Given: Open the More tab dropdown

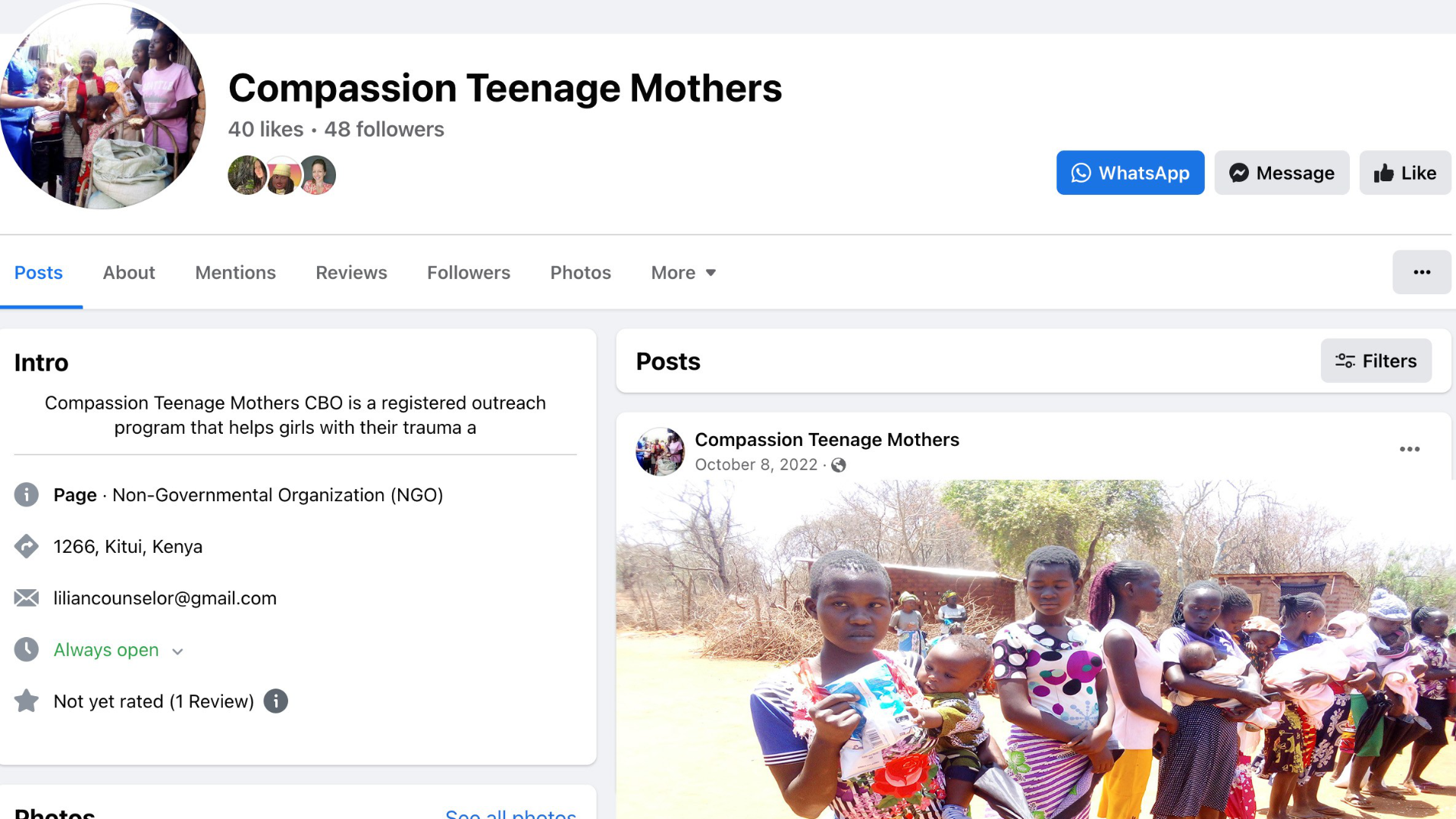Looking at the screenshot, I should click(683, 273).
